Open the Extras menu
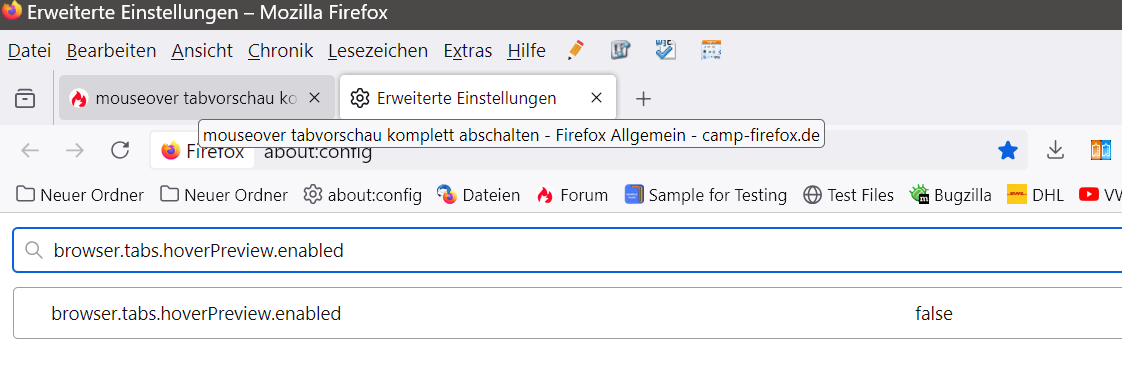Viewport: 1122px width, 383px height. pos(468,51)
